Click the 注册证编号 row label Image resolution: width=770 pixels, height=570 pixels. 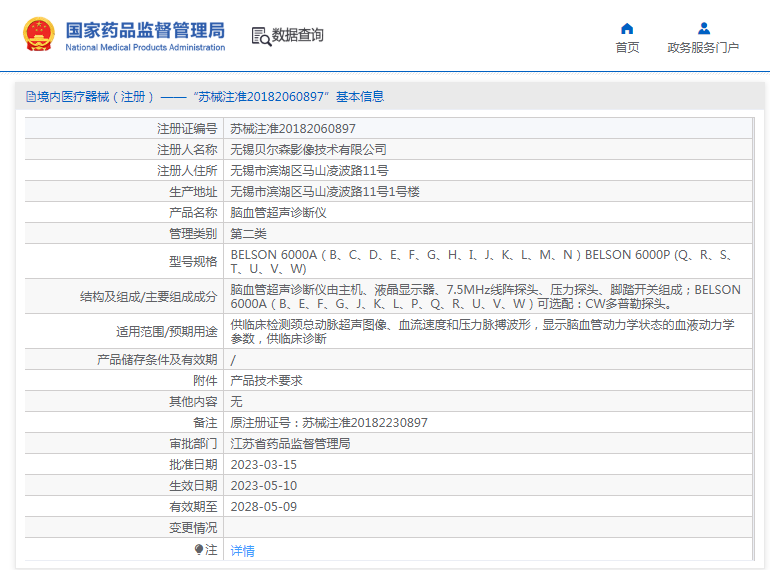click(x=187, y=129)
